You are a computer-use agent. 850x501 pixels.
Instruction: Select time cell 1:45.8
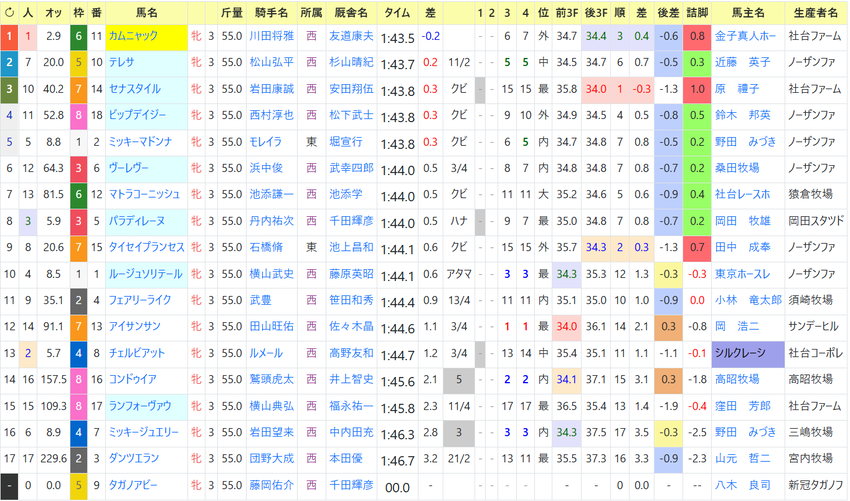click(x=397, y=408)
